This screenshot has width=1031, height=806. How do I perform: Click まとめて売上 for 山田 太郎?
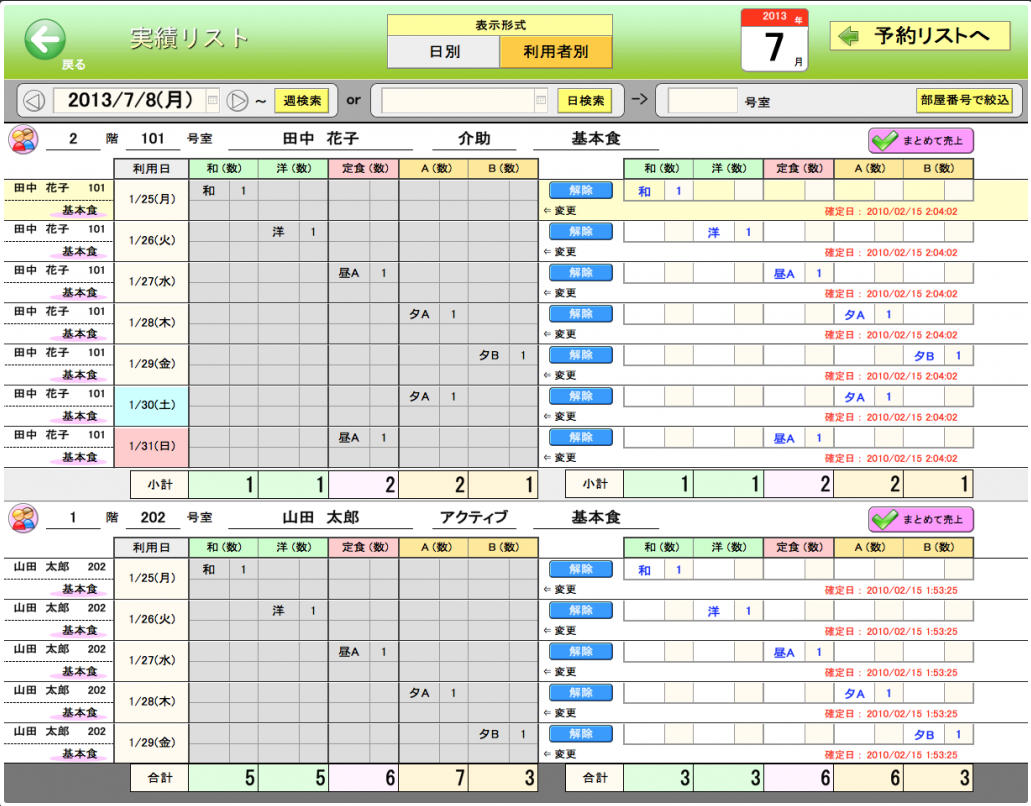(920, 520)
